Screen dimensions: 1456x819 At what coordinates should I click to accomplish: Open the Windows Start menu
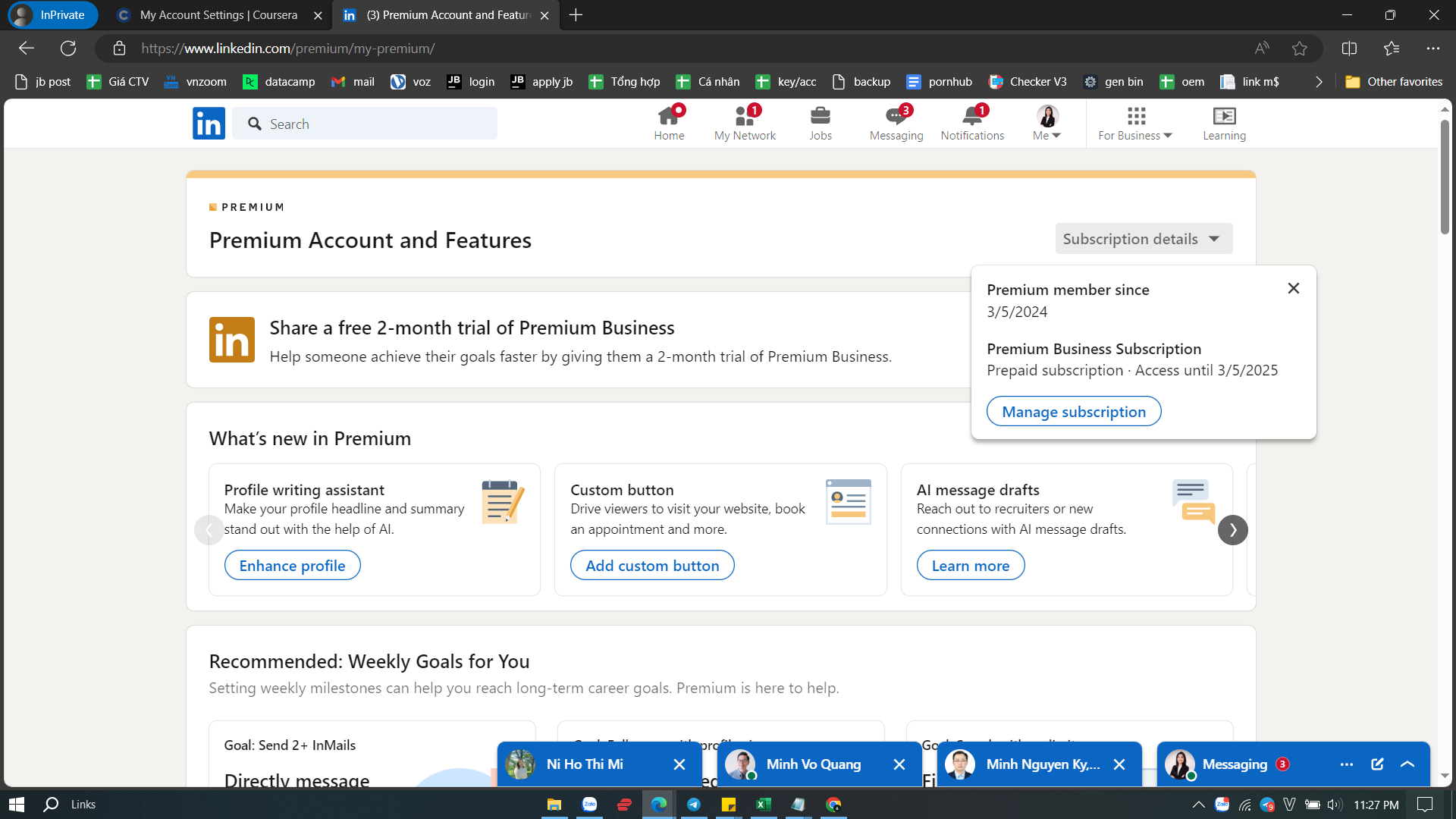(17, 805)
